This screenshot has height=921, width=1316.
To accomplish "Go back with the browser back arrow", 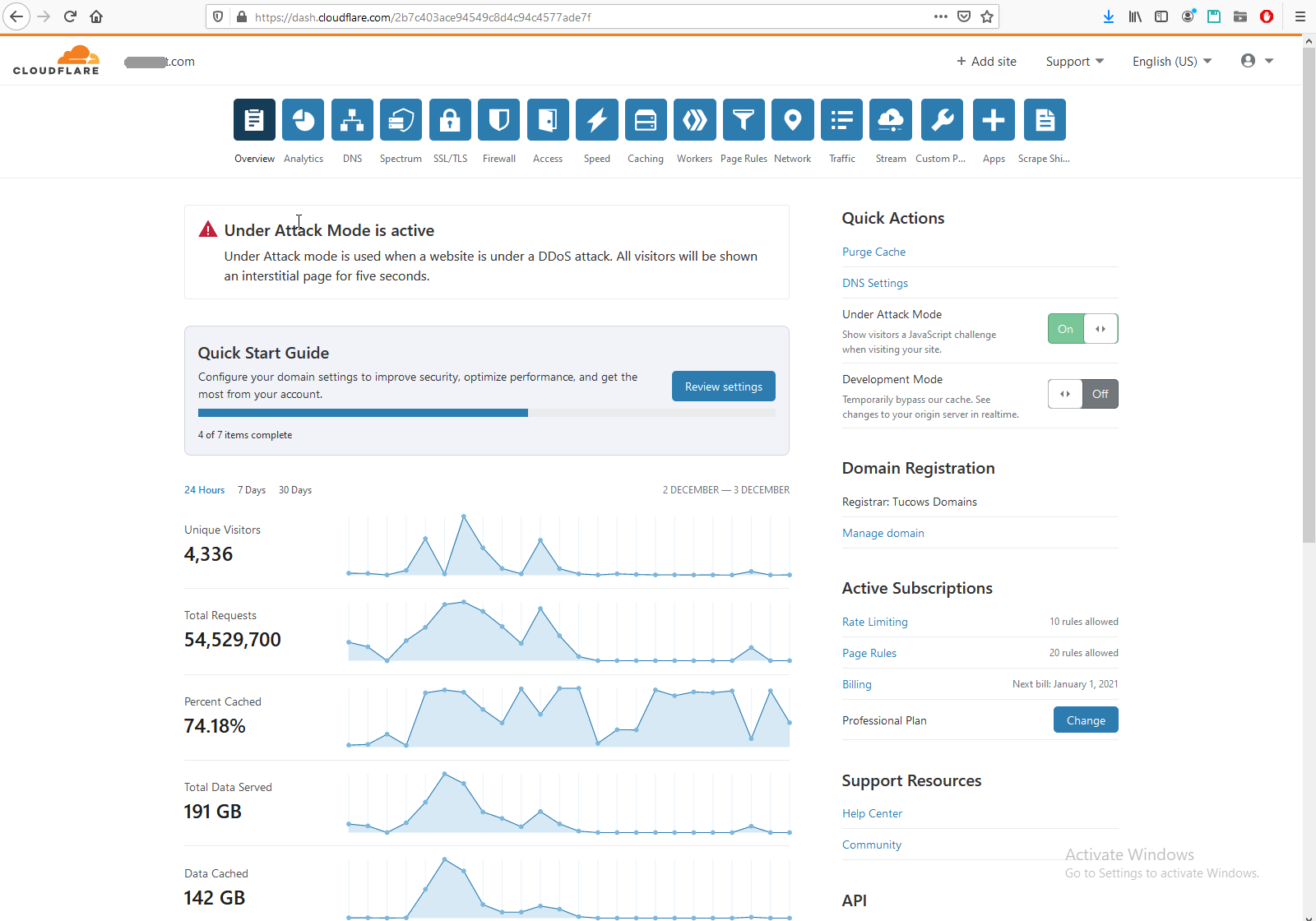I will pos(16,16).
